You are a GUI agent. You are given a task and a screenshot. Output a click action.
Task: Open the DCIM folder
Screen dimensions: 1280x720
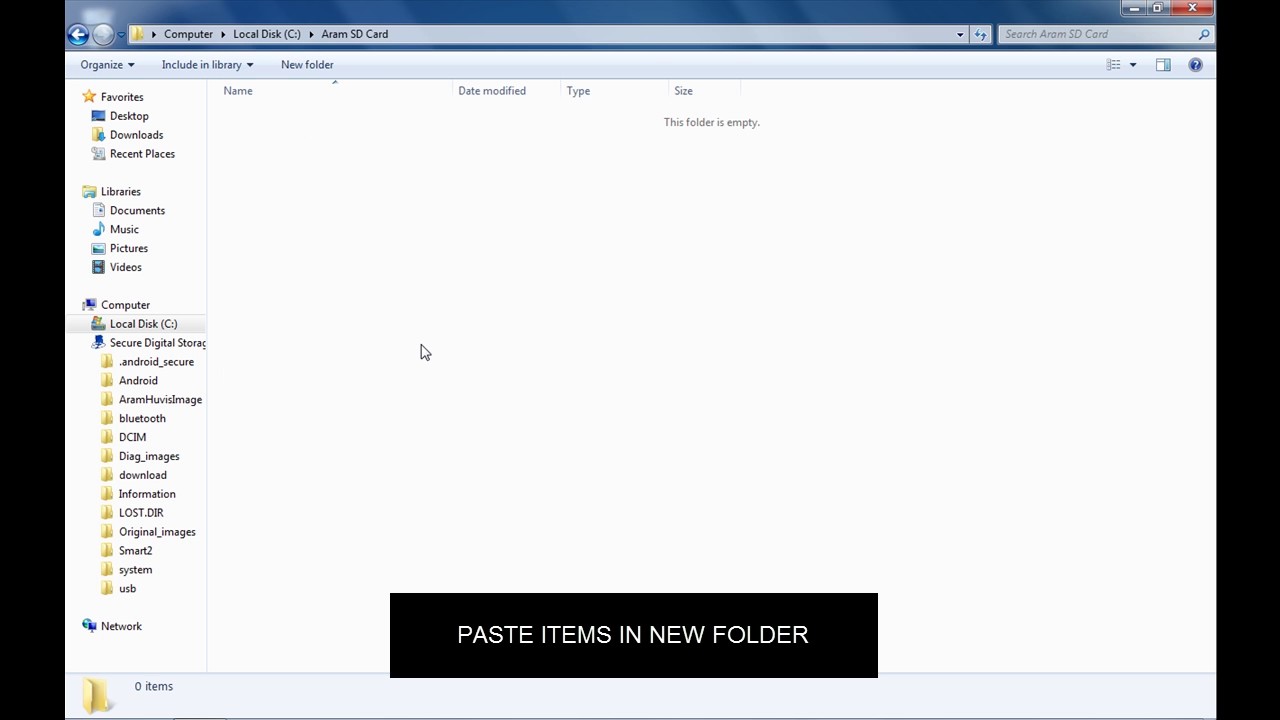132,438
